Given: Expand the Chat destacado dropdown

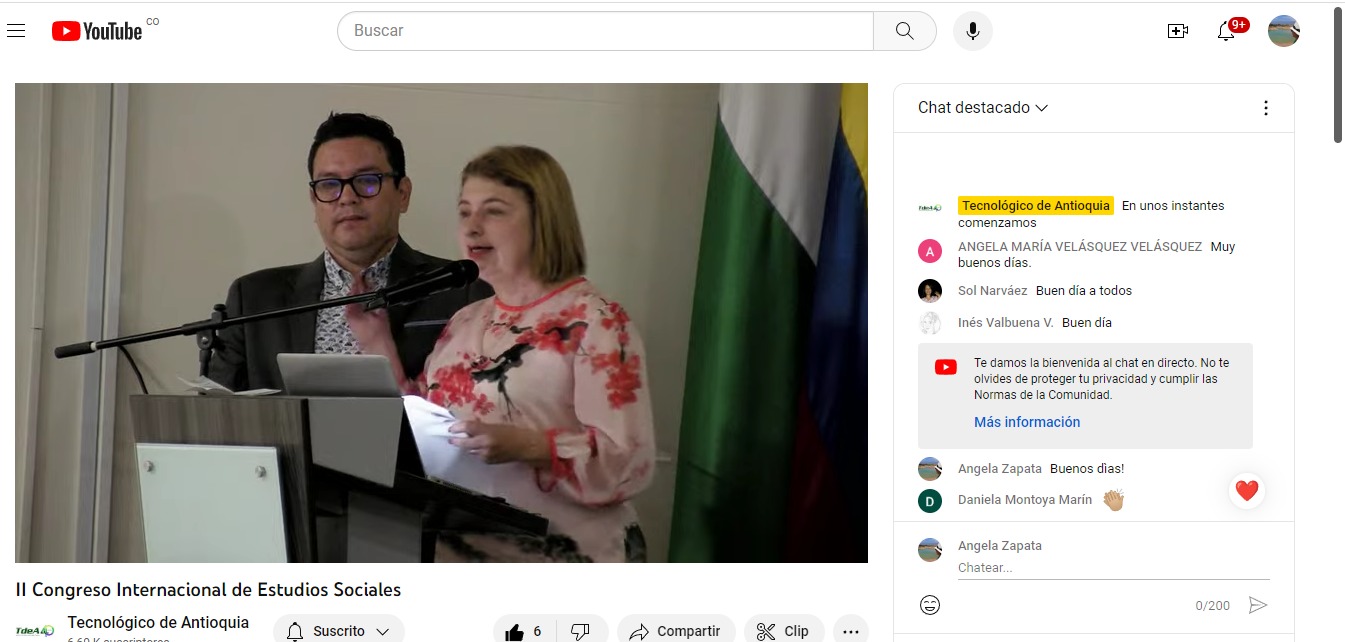Looking at the screenshot, I should [x=983, y=108].
